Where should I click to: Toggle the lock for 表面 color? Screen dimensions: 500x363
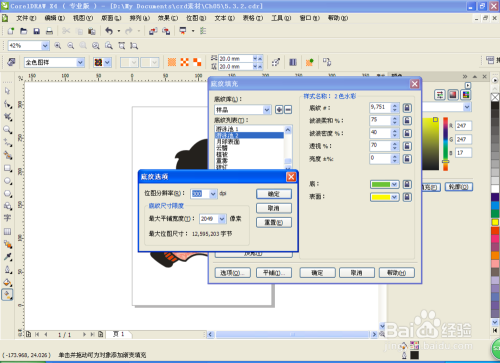pos(407,197)
